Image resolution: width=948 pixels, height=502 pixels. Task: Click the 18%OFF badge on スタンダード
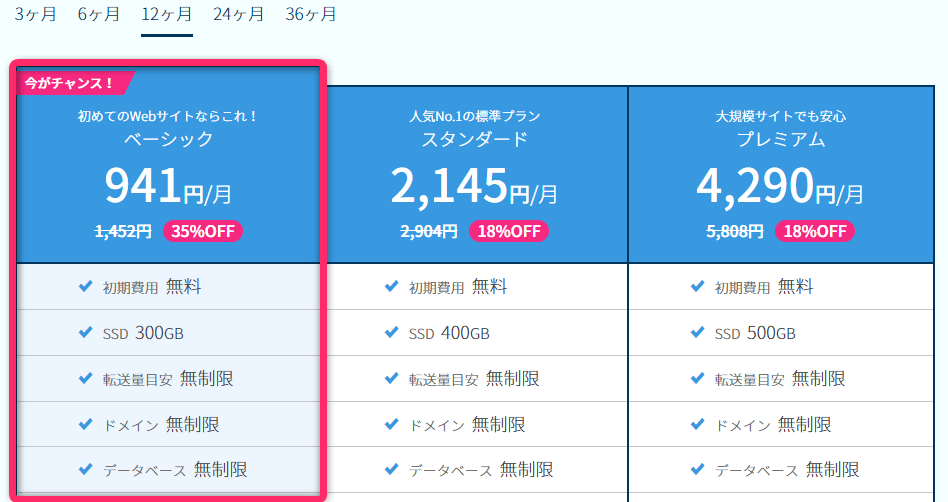[509, 231]
